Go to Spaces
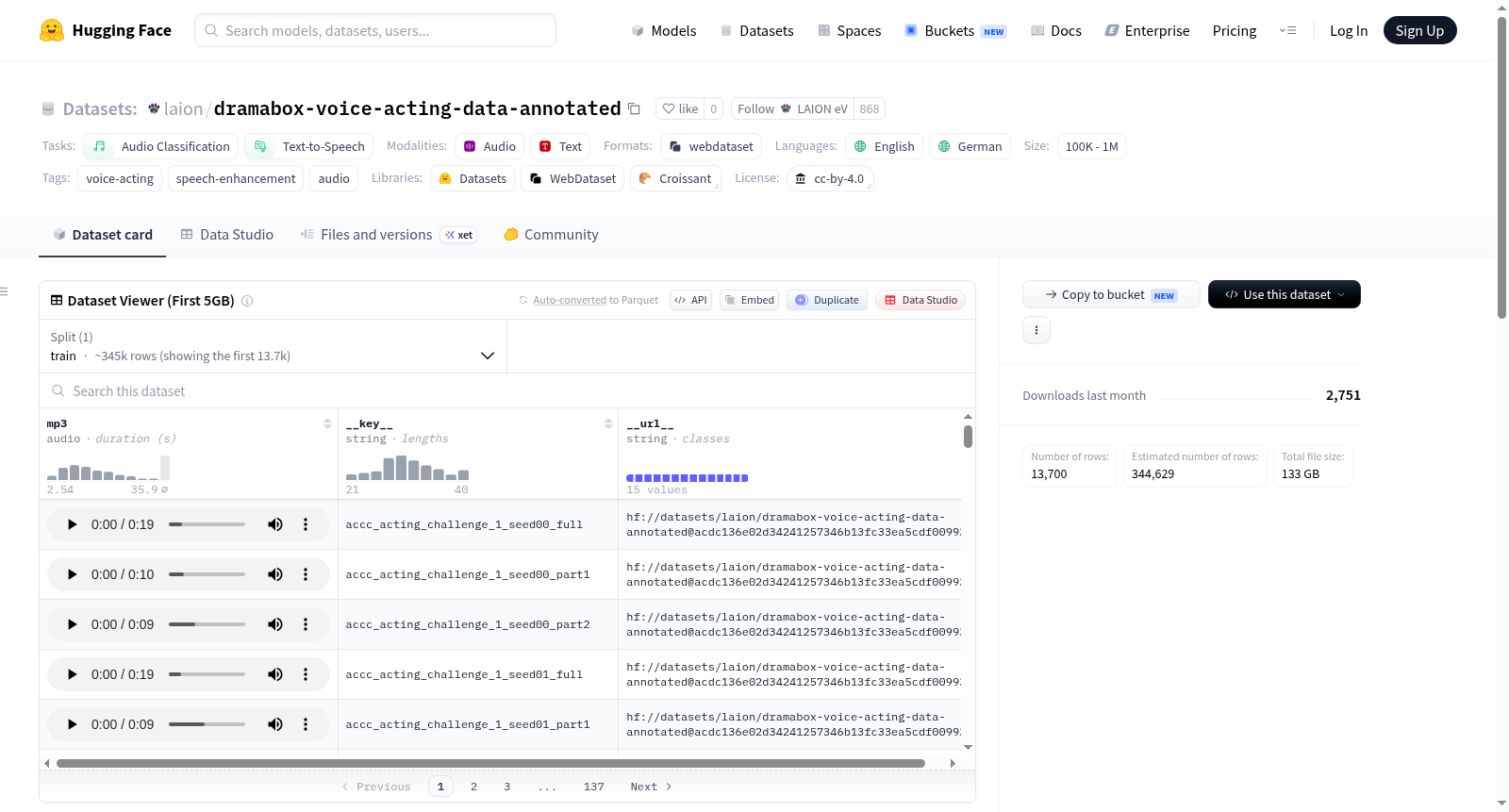 click(x=849, y=30)
